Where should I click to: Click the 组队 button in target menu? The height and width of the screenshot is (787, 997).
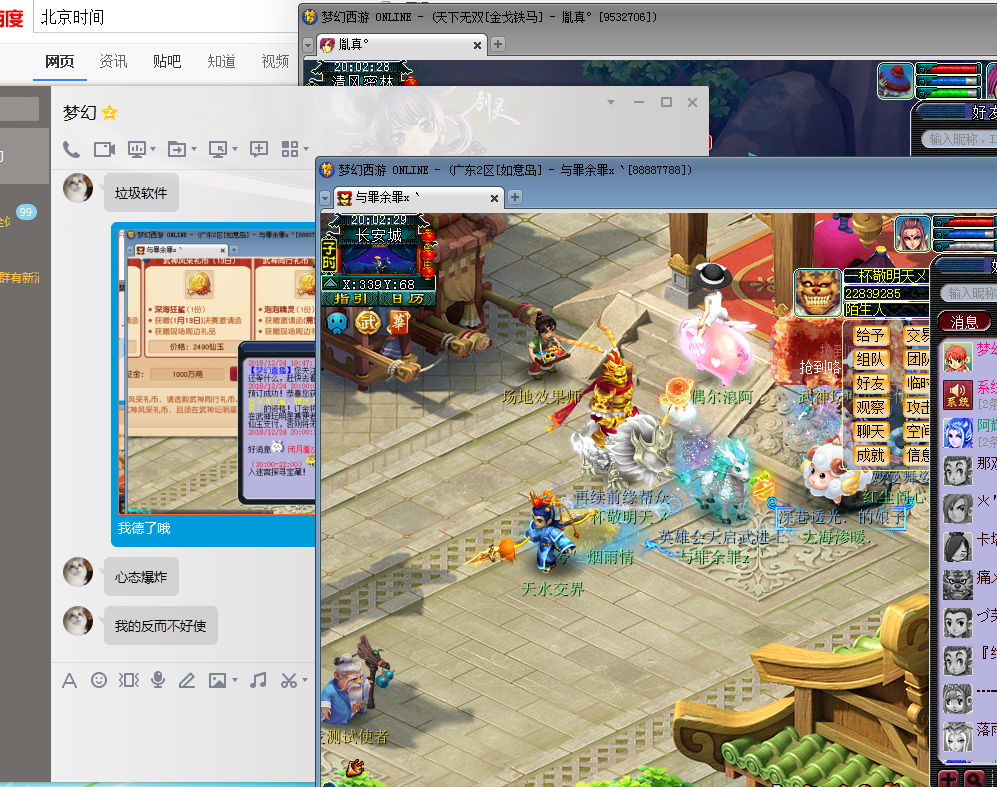point(870,360)
